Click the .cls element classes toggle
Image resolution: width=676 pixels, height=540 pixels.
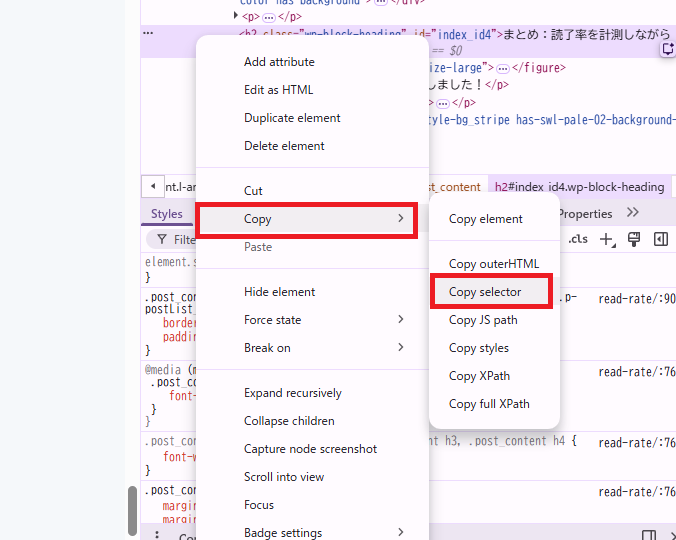pyautogui.click(x=578, y=239)
